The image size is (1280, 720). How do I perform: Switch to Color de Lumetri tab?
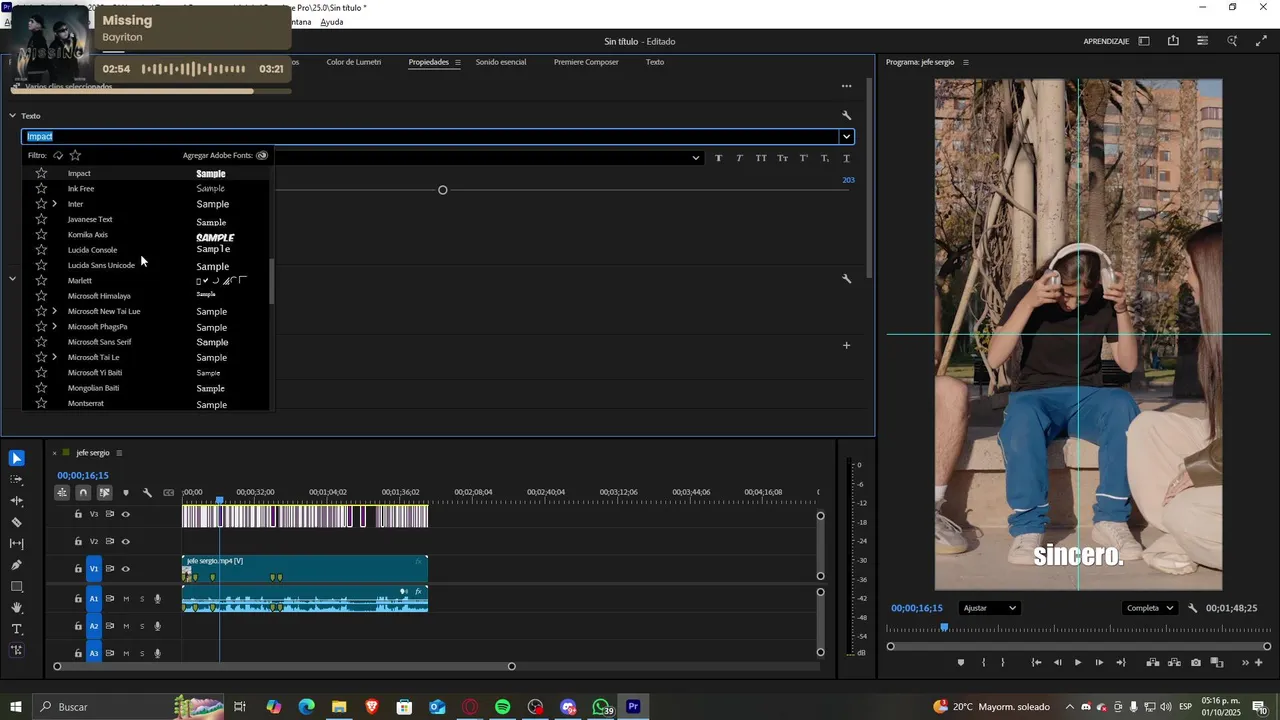[354, 62]
